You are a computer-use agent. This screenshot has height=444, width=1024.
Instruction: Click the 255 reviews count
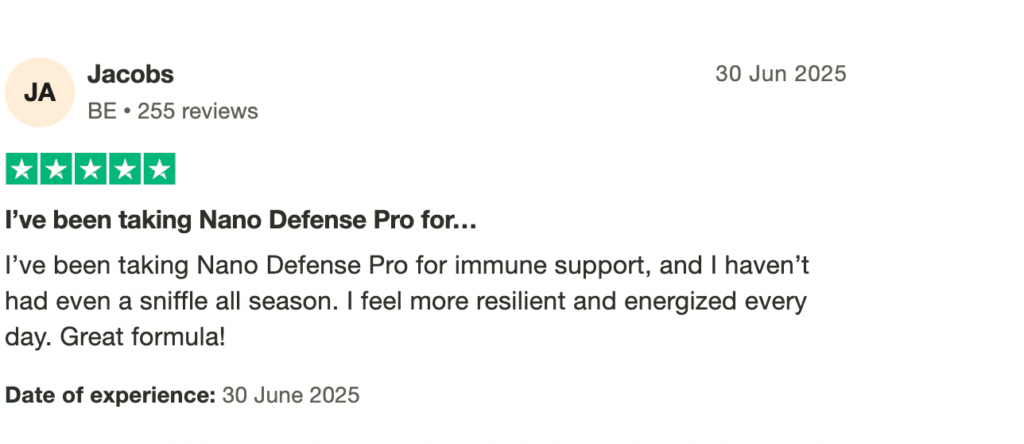tap(197, 111)
